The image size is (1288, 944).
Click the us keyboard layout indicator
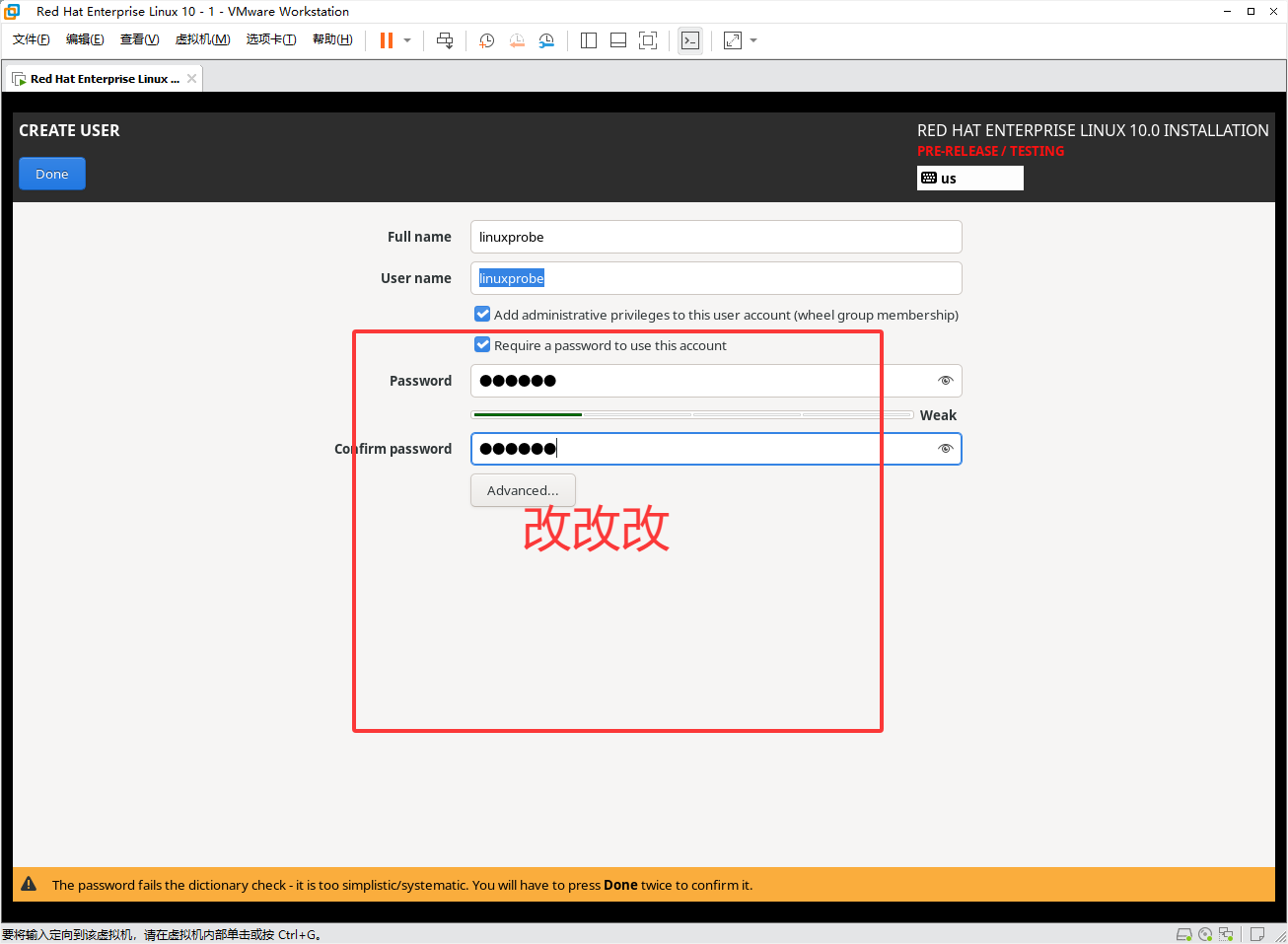pyautogui.click(x=970, y=178)
